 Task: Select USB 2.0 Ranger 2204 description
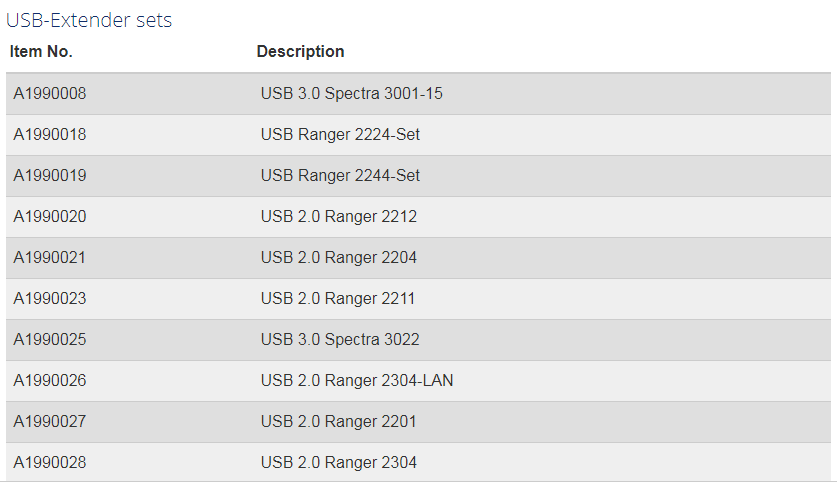(x=338, y=258)
